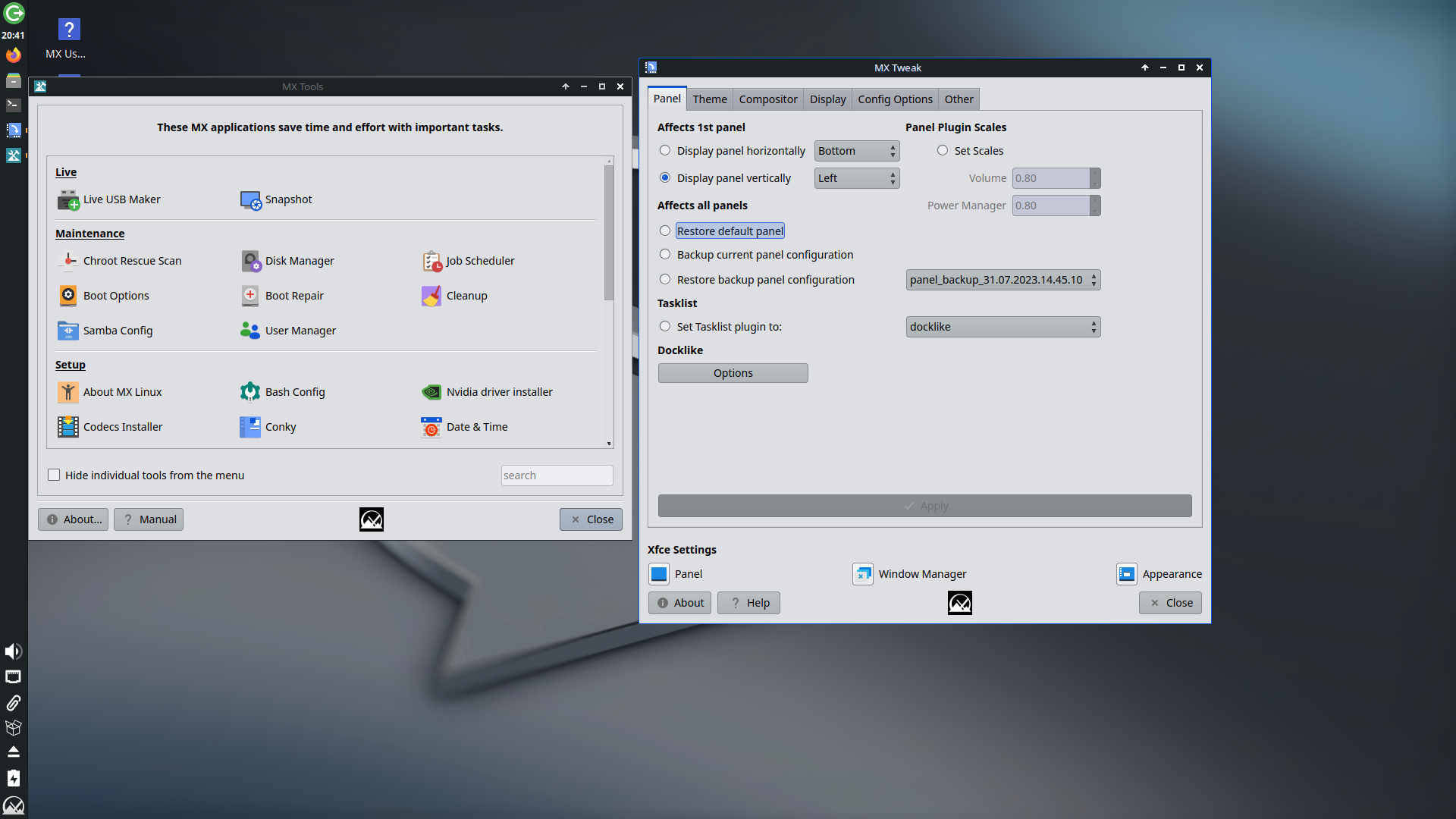1456x819 pixels.
Task: Open Disk Manager icon
Action: click(x=251, y=261)
